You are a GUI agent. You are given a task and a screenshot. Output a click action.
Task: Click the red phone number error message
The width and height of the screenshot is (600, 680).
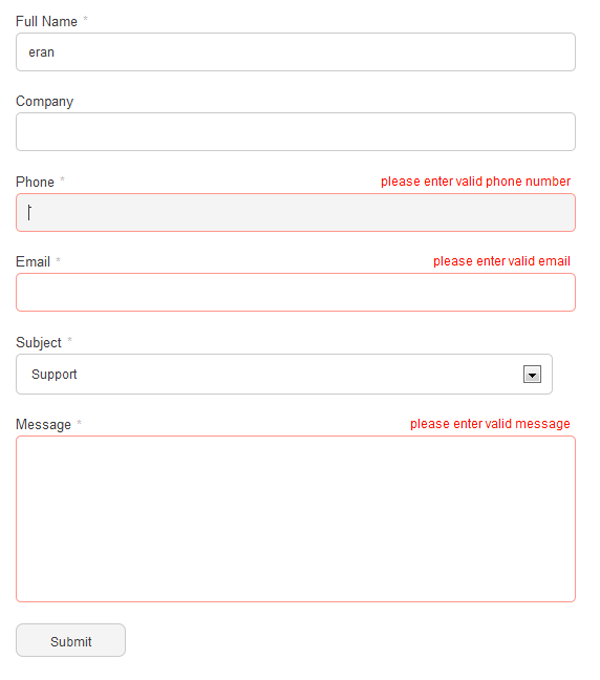coord(476,181)
